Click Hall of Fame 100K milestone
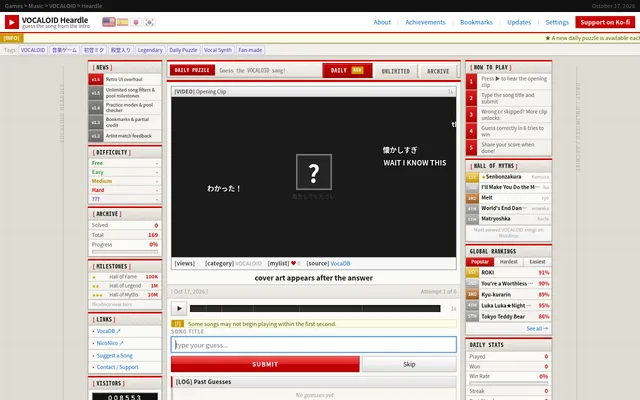 (125, 277)
